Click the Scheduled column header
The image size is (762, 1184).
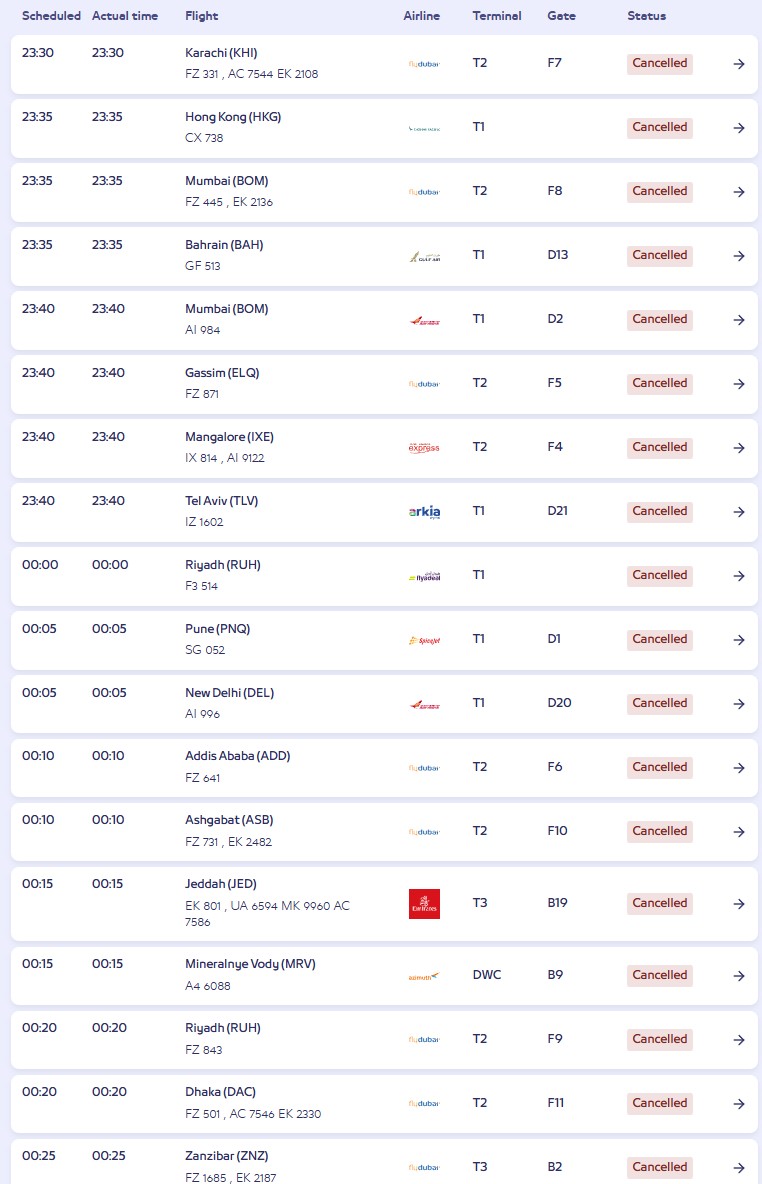coord(51,16)
